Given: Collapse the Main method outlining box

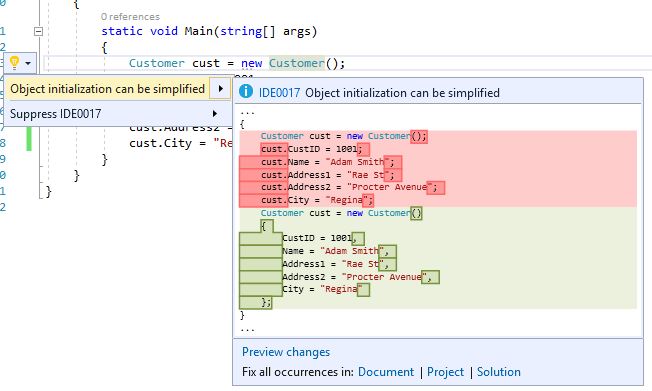Looking at the screenshot, I should [38, 31].
